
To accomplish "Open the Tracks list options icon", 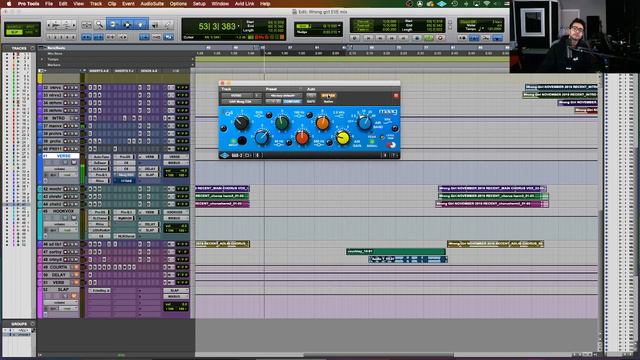I will [x=33, y=48].
